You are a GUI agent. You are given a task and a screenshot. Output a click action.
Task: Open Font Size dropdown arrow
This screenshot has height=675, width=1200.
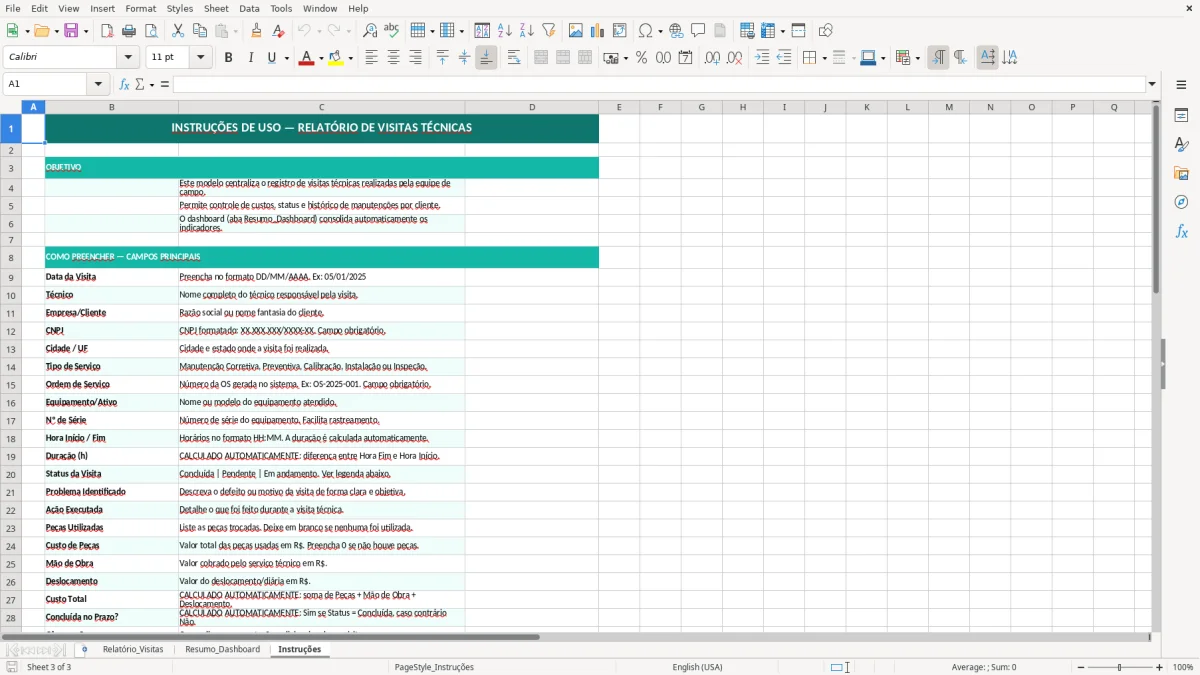click(201, 58)
